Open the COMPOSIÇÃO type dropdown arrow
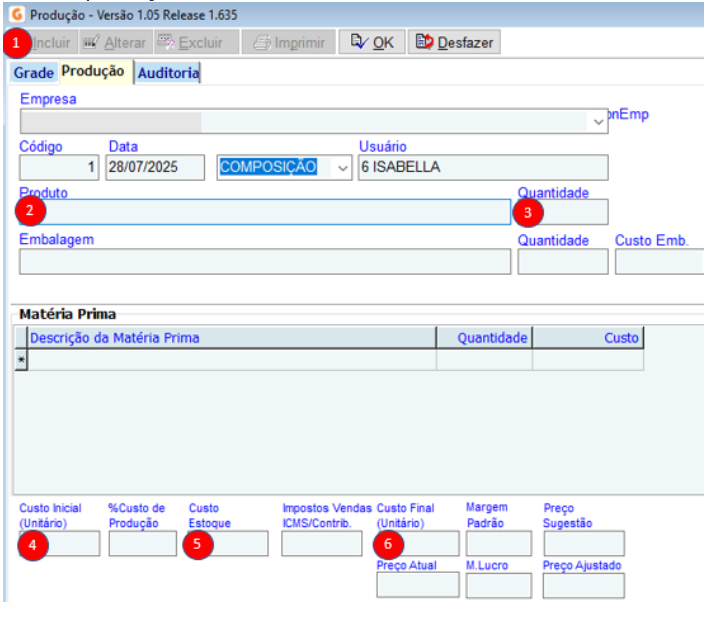The width and height of the screenshot is (714, 622). coord(342,168)
